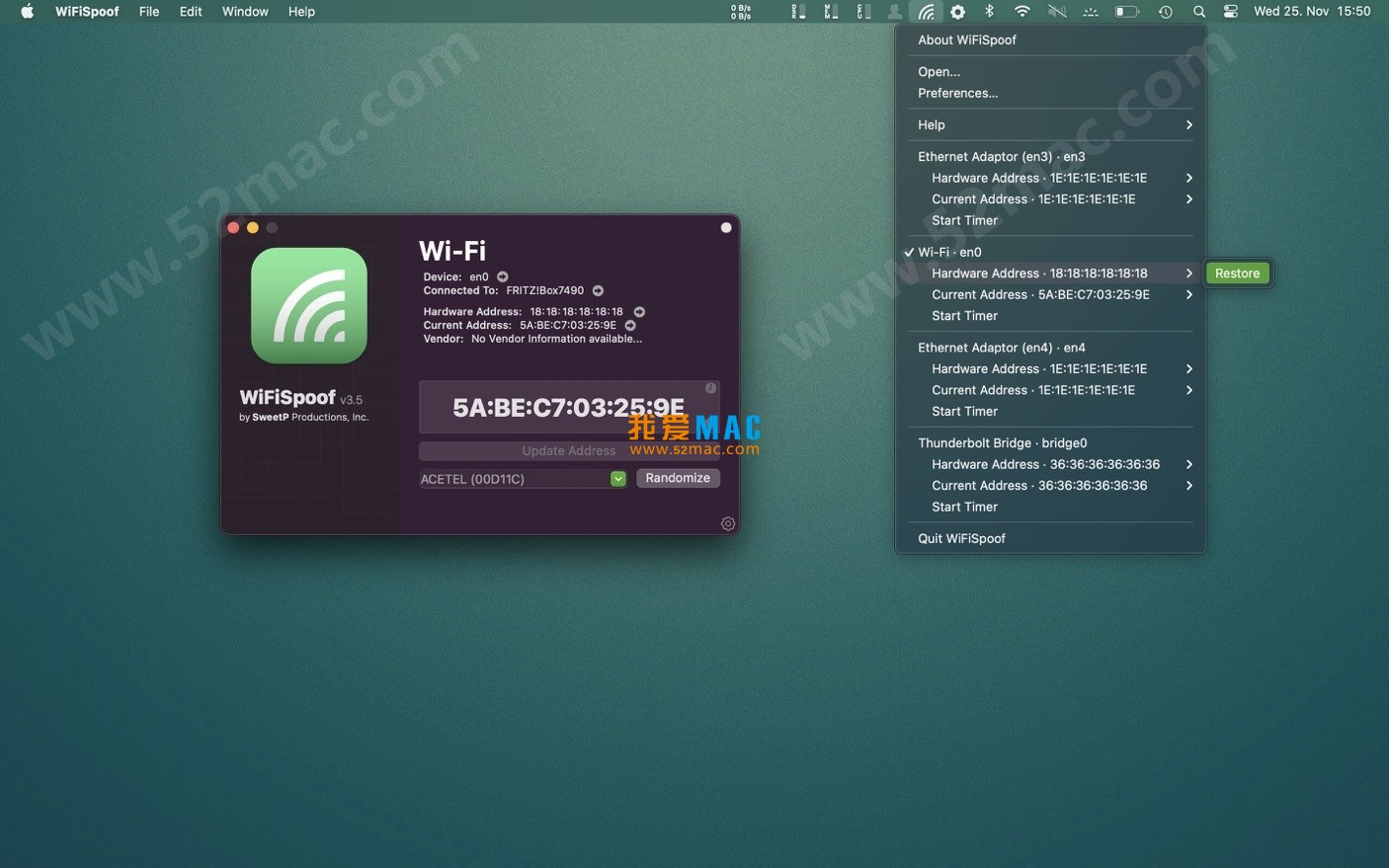This screenshot has width=1389, height=868.
Task: Click the arrow icon next to Device en0
Action: 503,276
